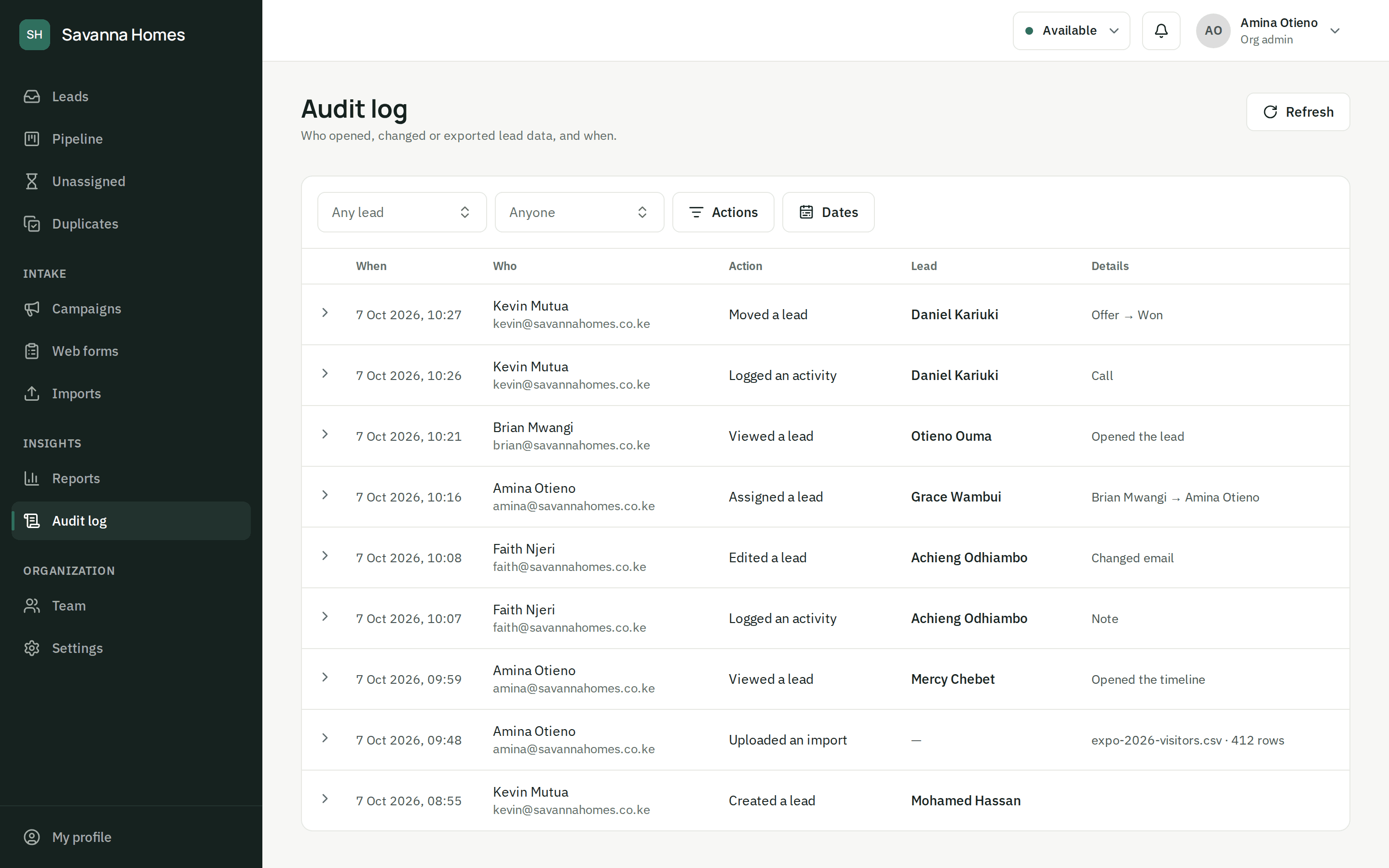1389x868 pixels.
Task: Open My profile at sidebar bottom
Action: (131, 838)
